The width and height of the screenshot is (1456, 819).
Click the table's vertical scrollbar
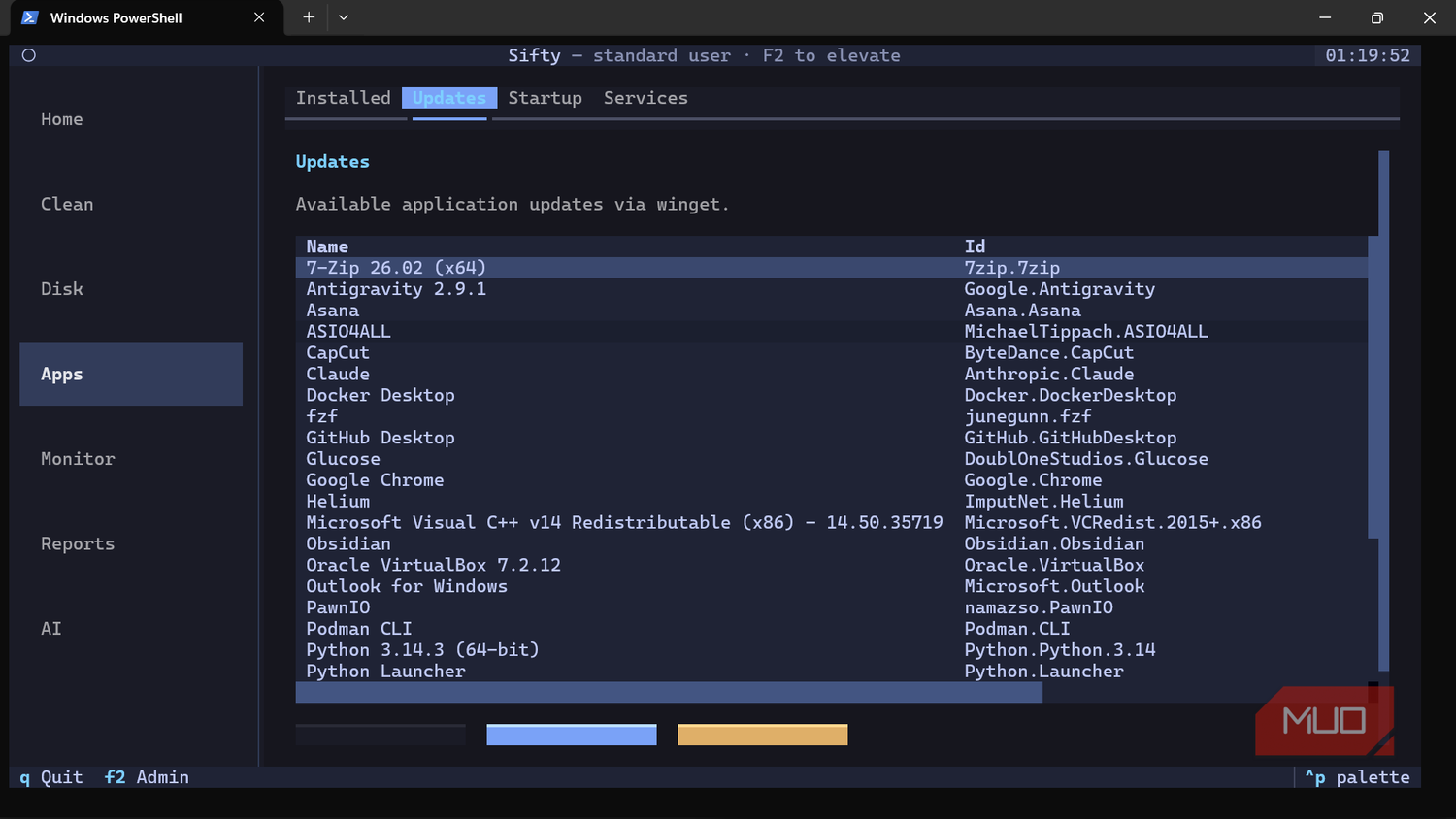click(1373, 386)
